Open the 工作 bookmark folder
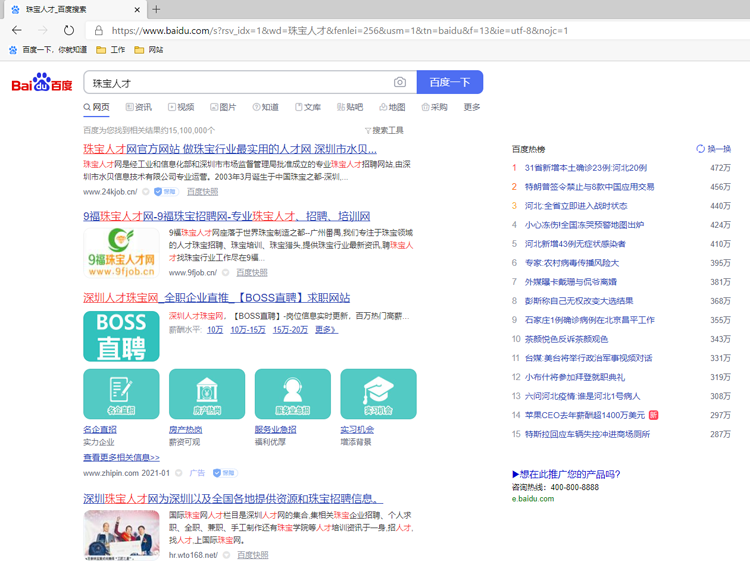Image resolution: width=750 pixels, height=565 pixels. coord(110,49)
